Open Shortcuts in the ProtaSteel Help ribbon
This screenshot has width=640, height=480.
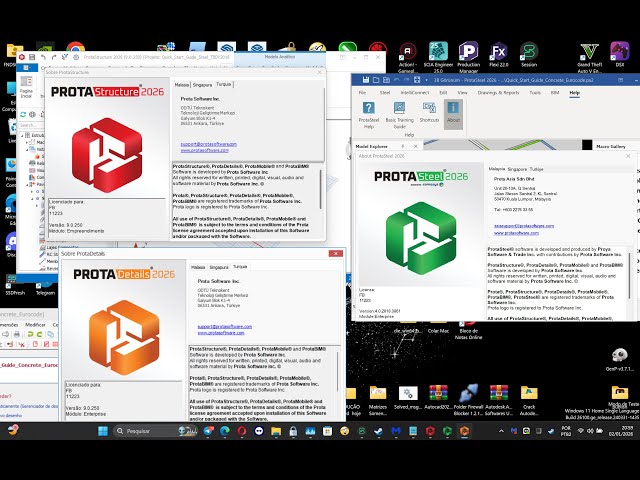click(x=429, y=113)
